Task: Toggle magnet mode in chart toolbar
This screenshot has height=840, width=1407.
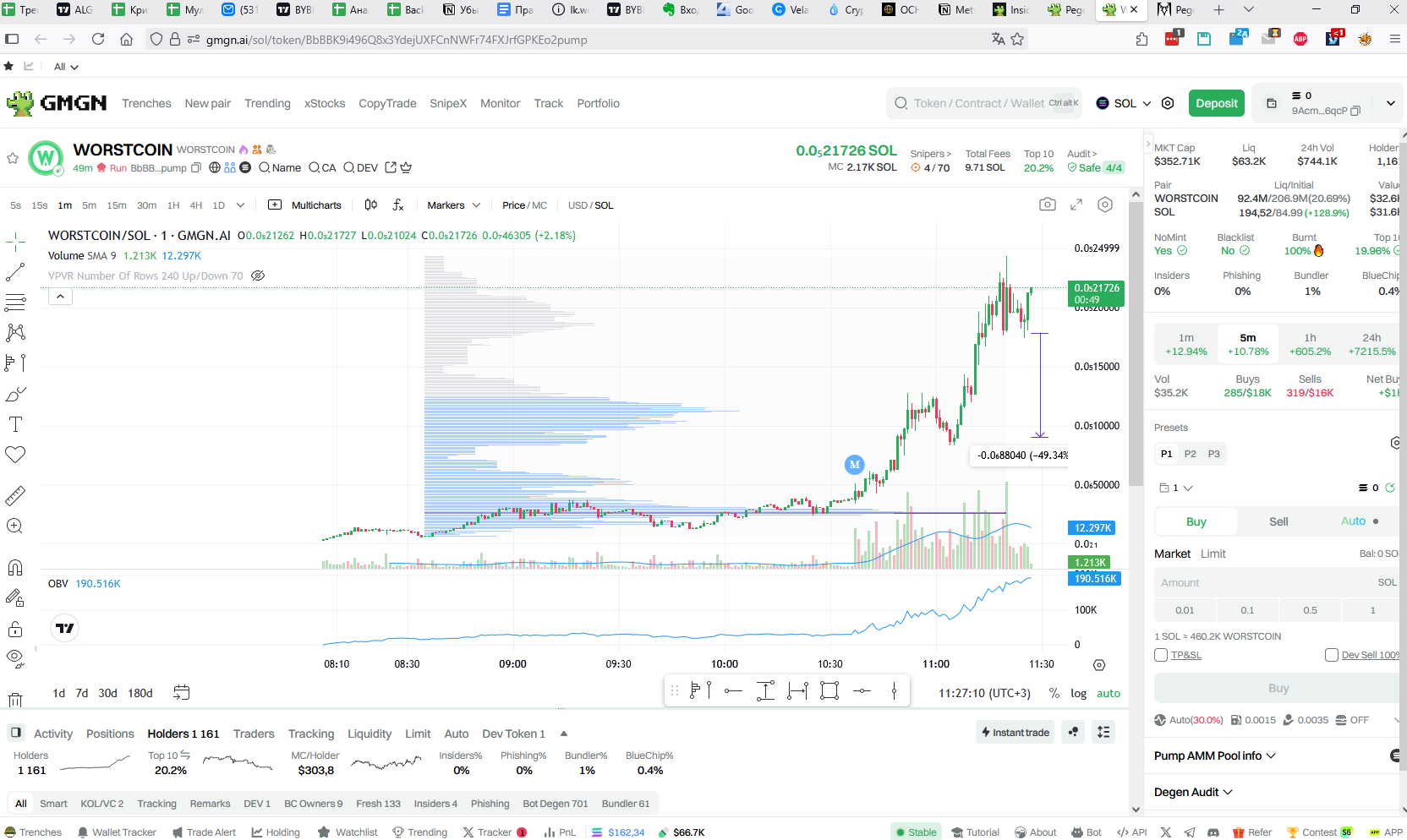Action: [x=15, y=567]
